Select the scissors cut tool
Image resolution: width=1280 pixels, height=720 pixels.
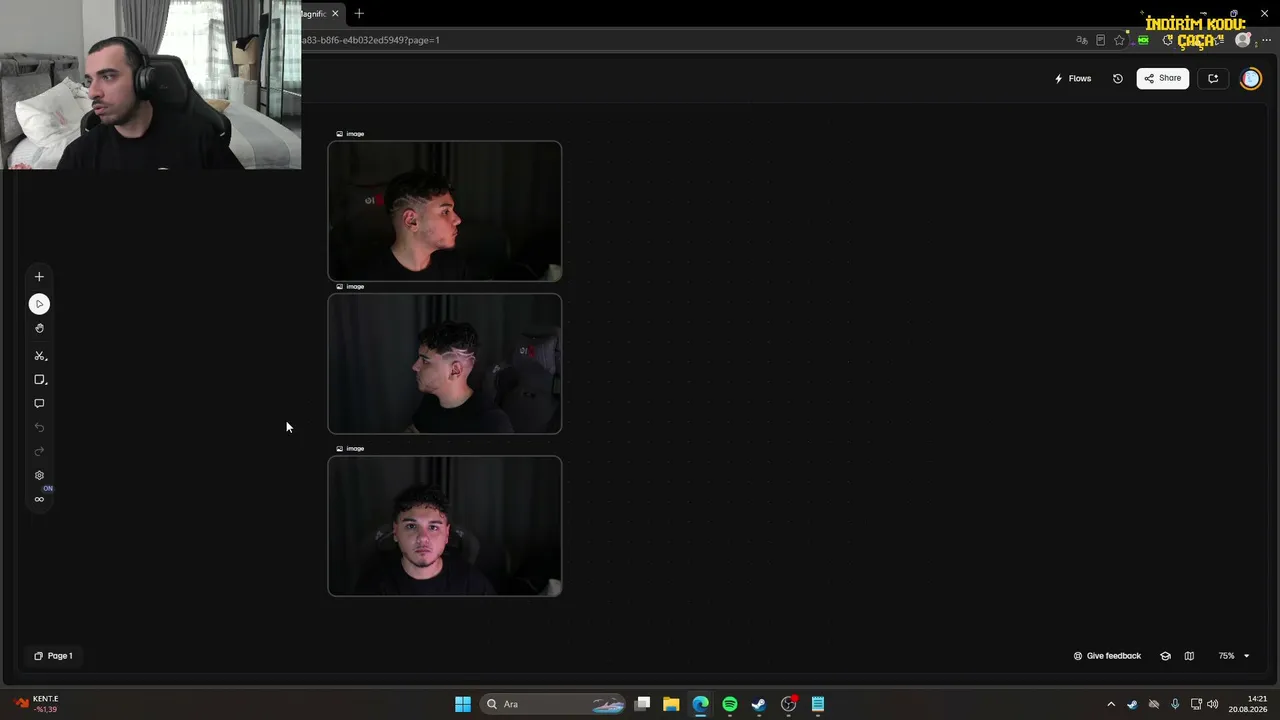[40, 356]
